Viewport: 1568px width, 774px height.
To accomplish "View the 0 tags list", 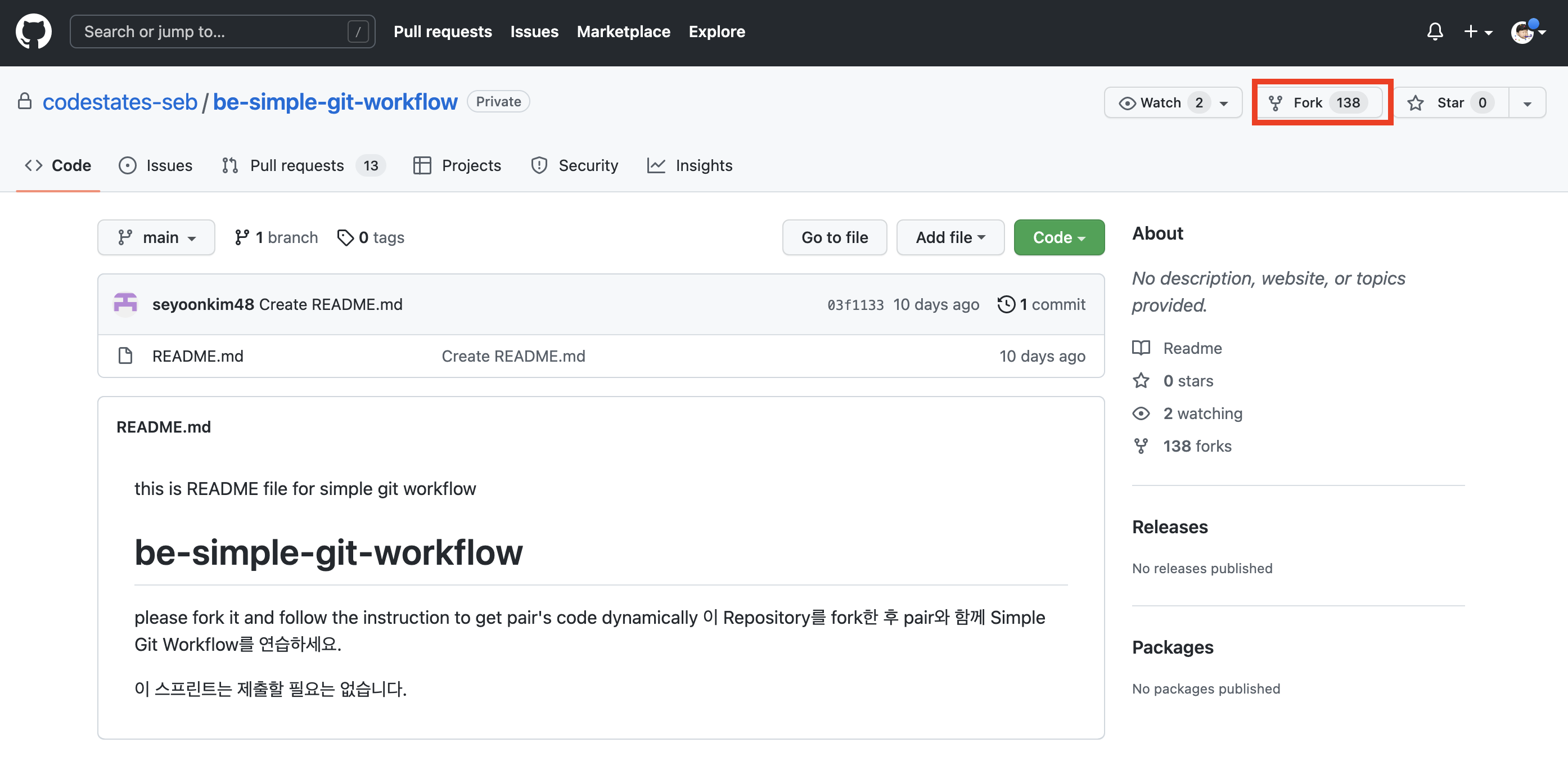I will [x=371, y=237].
